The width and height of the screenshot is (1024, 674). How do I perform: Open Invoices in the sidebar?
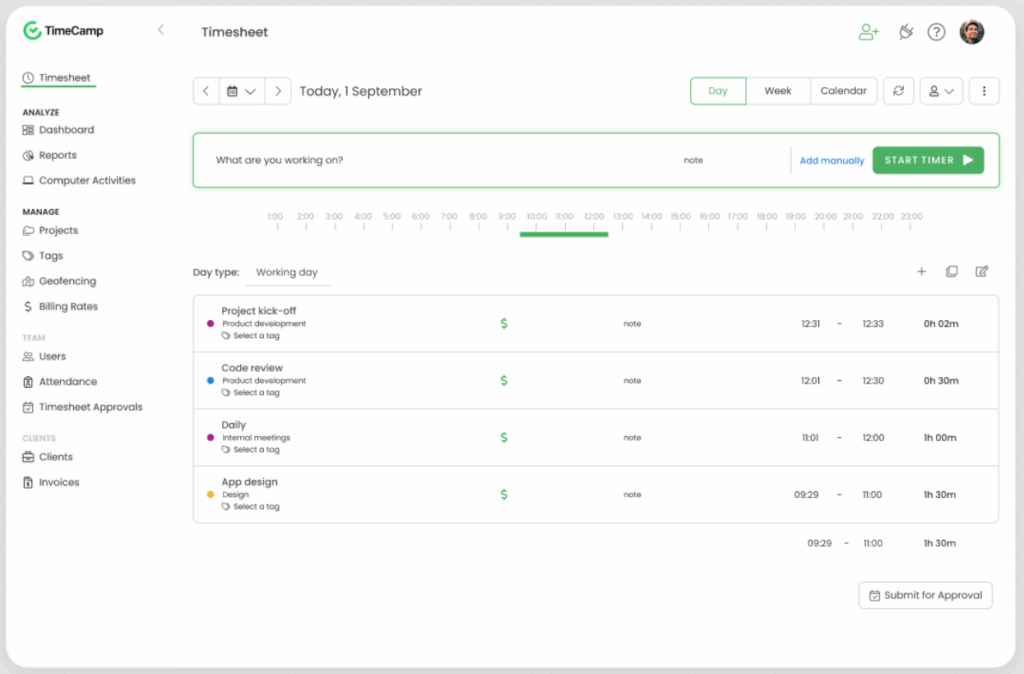[51, 483]
